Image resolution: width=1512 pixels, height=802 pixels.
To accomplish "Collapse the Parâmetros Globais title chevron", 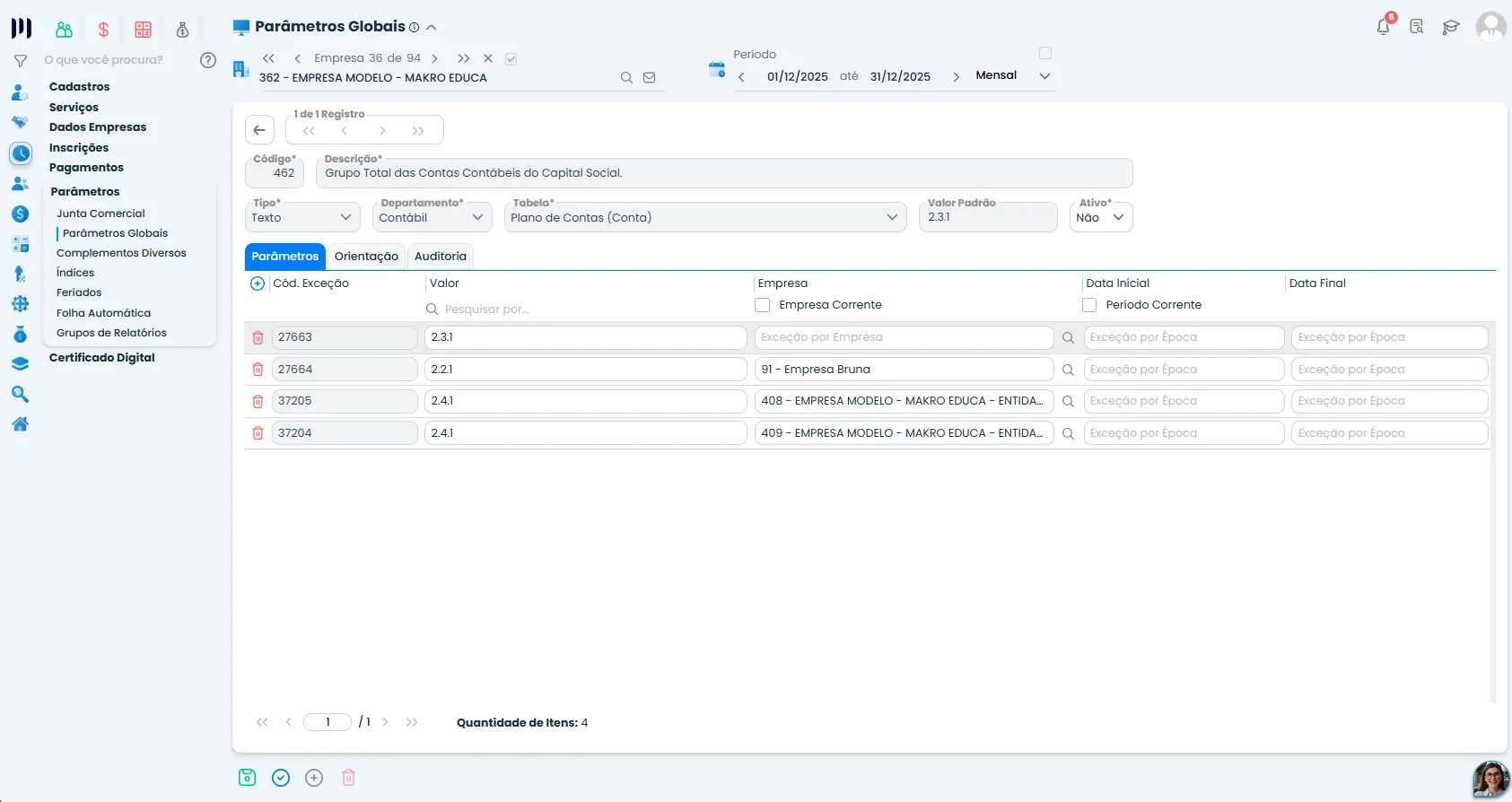I will coord(432,28).
